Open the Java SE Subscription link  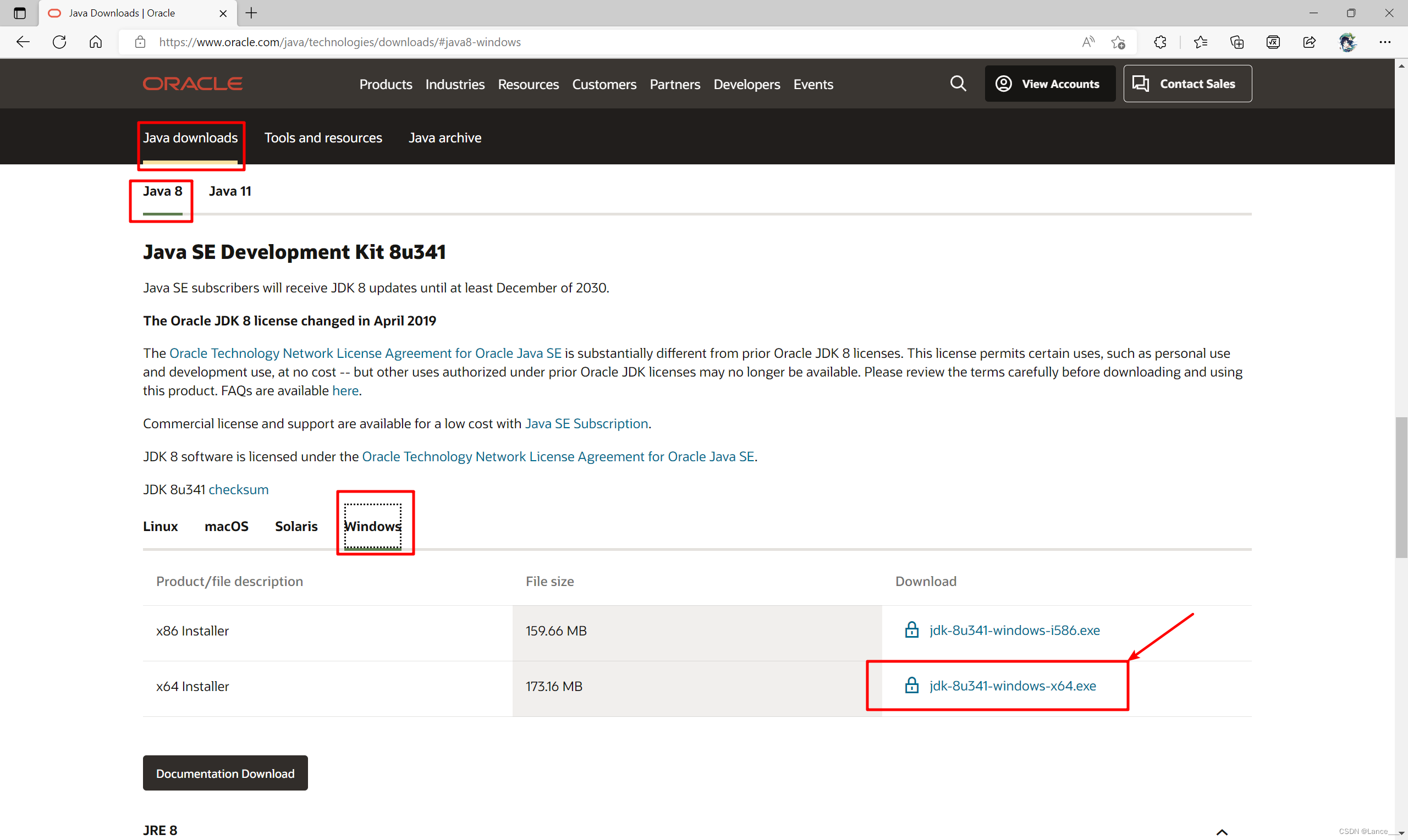tap(586, 423)
